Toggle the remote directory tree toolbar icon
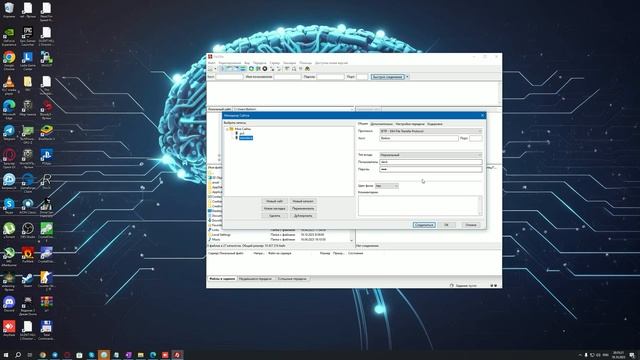Screen dimensions: 640x360 (x=236, y=69)
